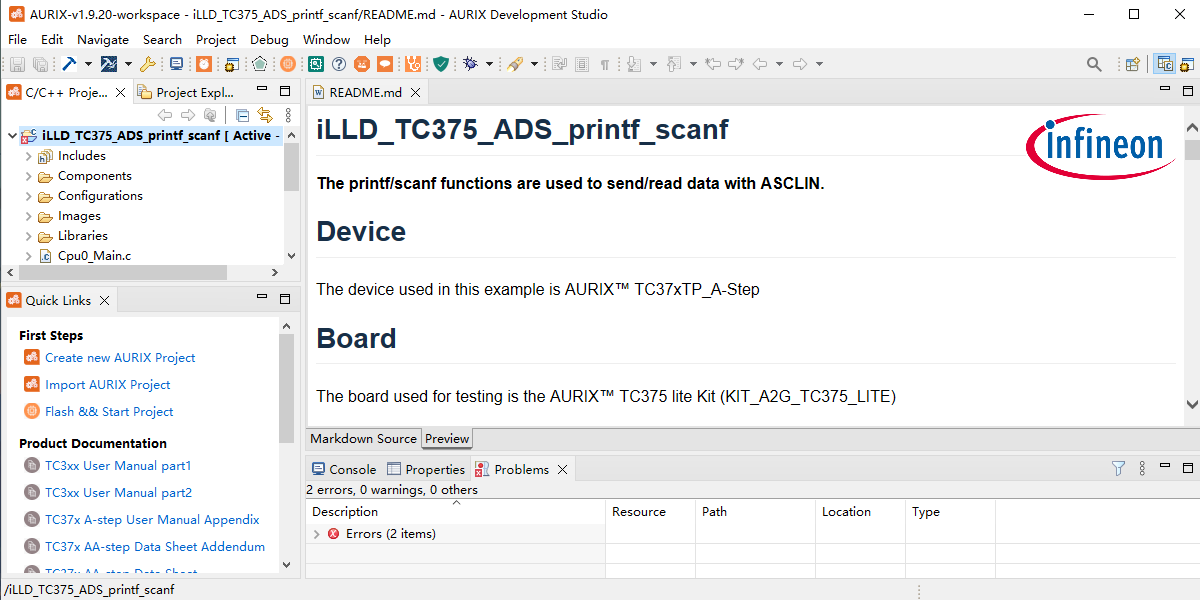Screen dimensions: 1200x600
Task: Expand the Includes tree node
Action: click(28, 156)
